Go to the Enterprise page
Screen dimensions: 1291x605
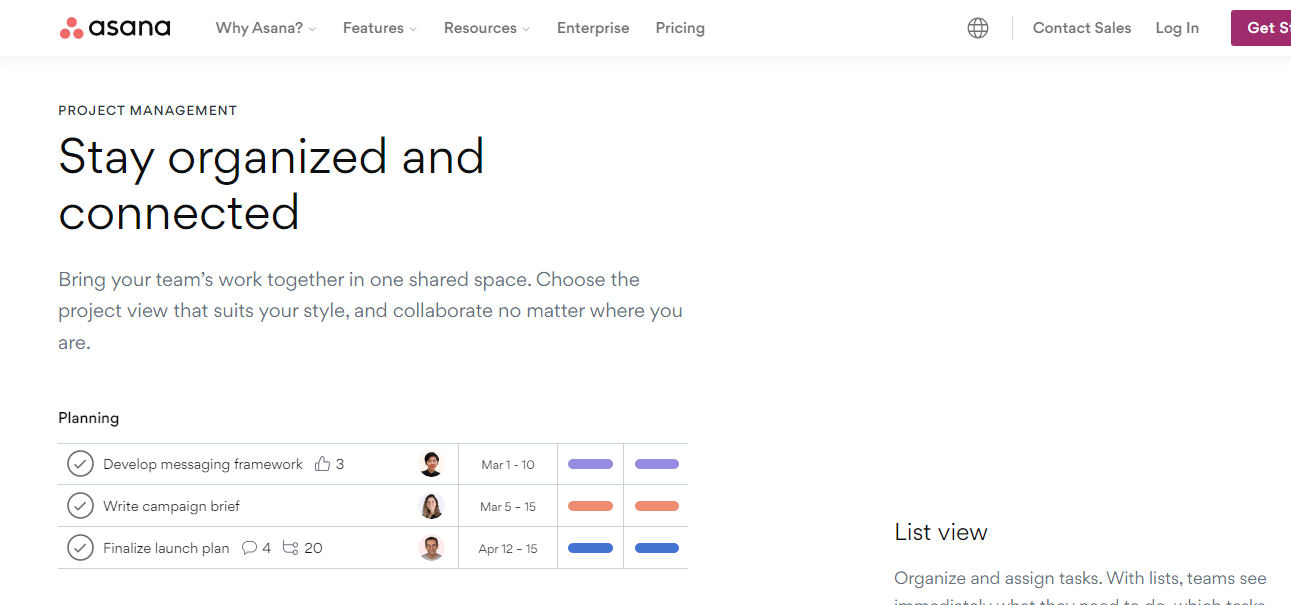(593, 28)
